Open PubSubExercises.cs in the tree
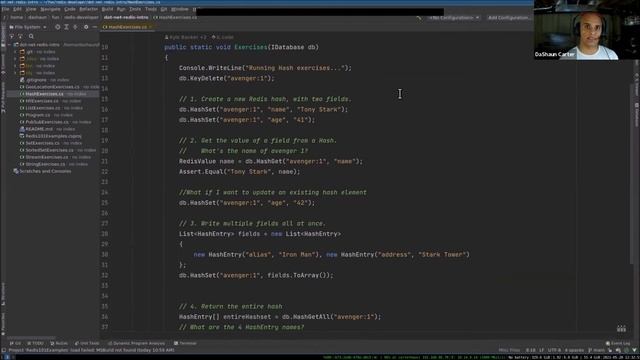Viewport: 640px width, 360px height. 47,122
